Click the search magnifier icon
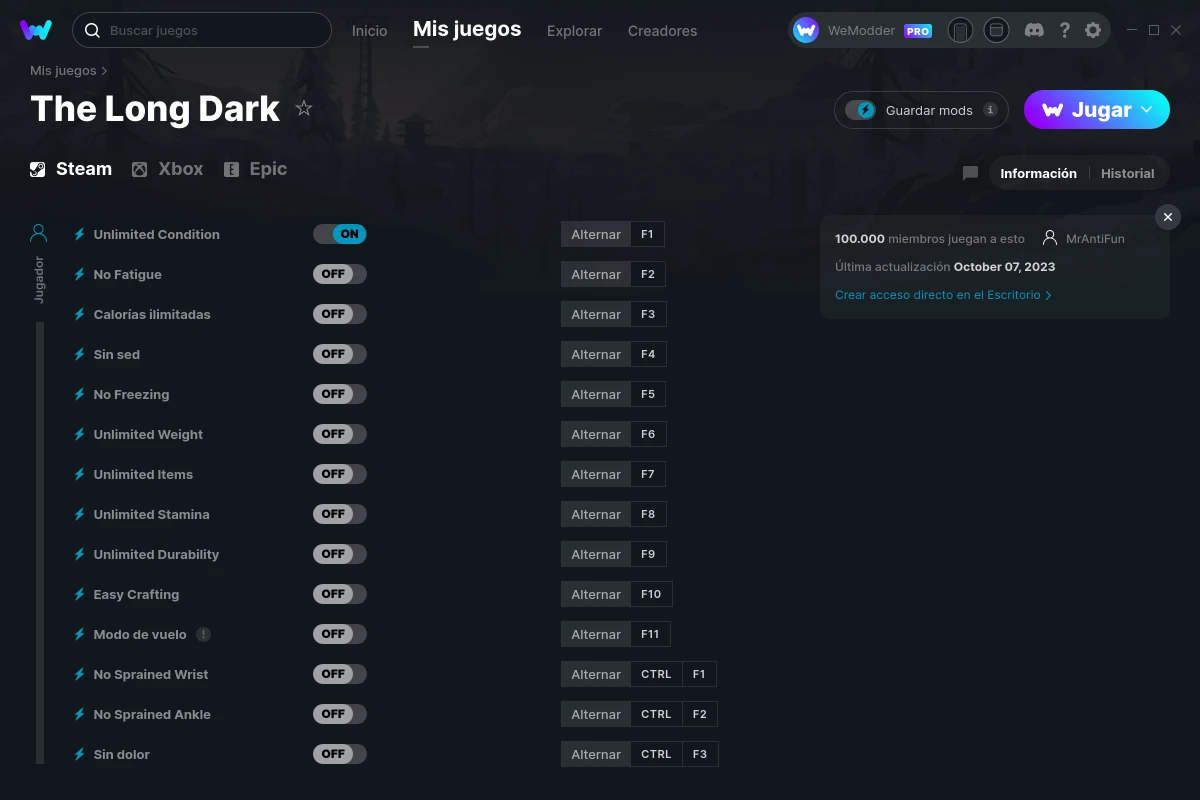1200x800 pixels. pos(92,30)
